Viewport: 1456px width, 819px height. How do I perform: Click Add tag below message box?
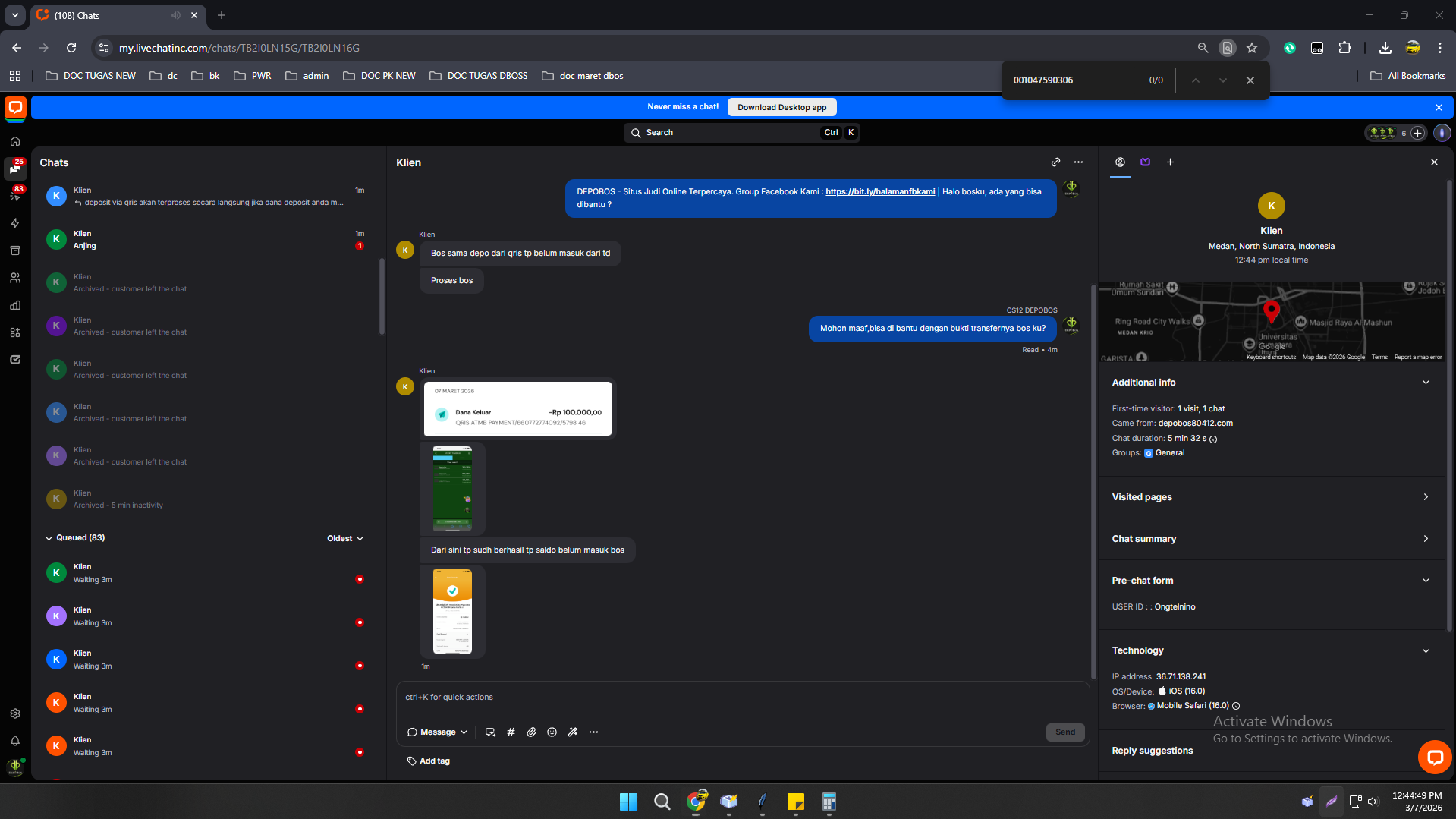click(x=429, y=761)
